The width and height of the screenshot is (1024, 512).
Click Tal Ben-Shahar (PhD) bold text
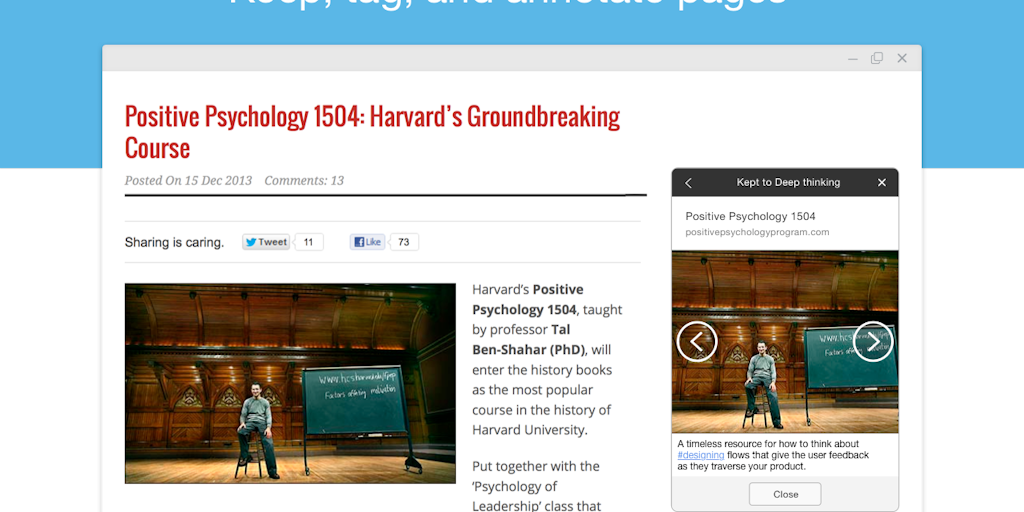pyautogui.click(x=529, y=340)
